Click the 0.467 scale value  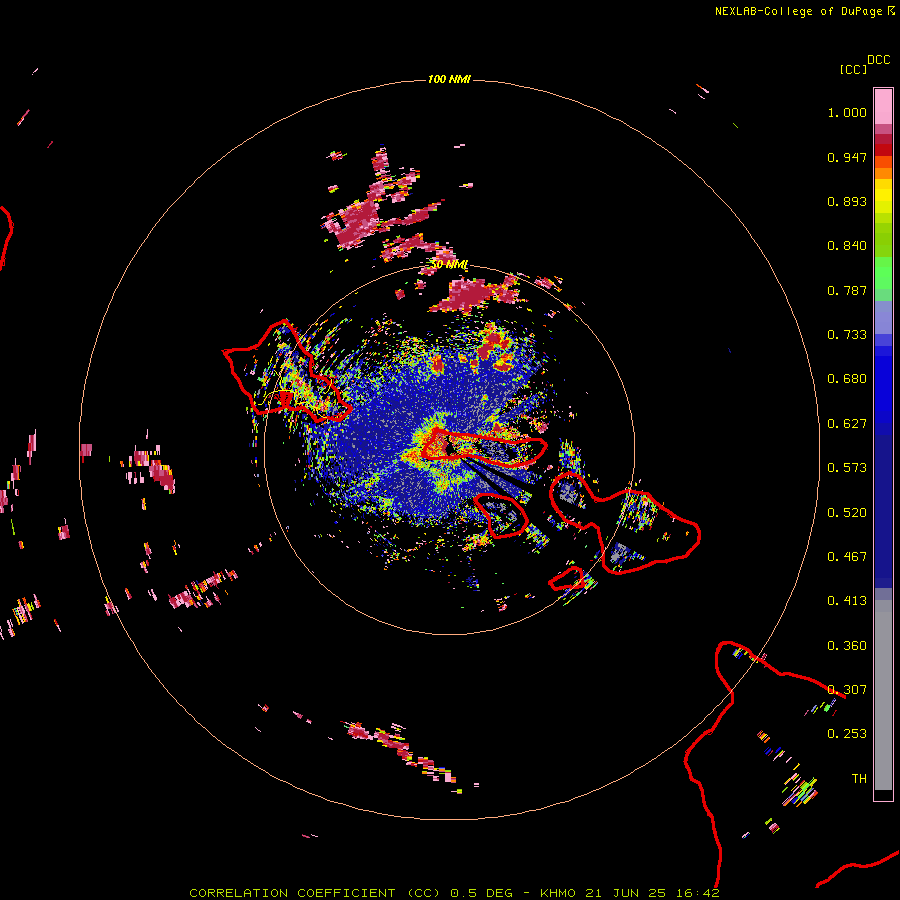point(847,557)
